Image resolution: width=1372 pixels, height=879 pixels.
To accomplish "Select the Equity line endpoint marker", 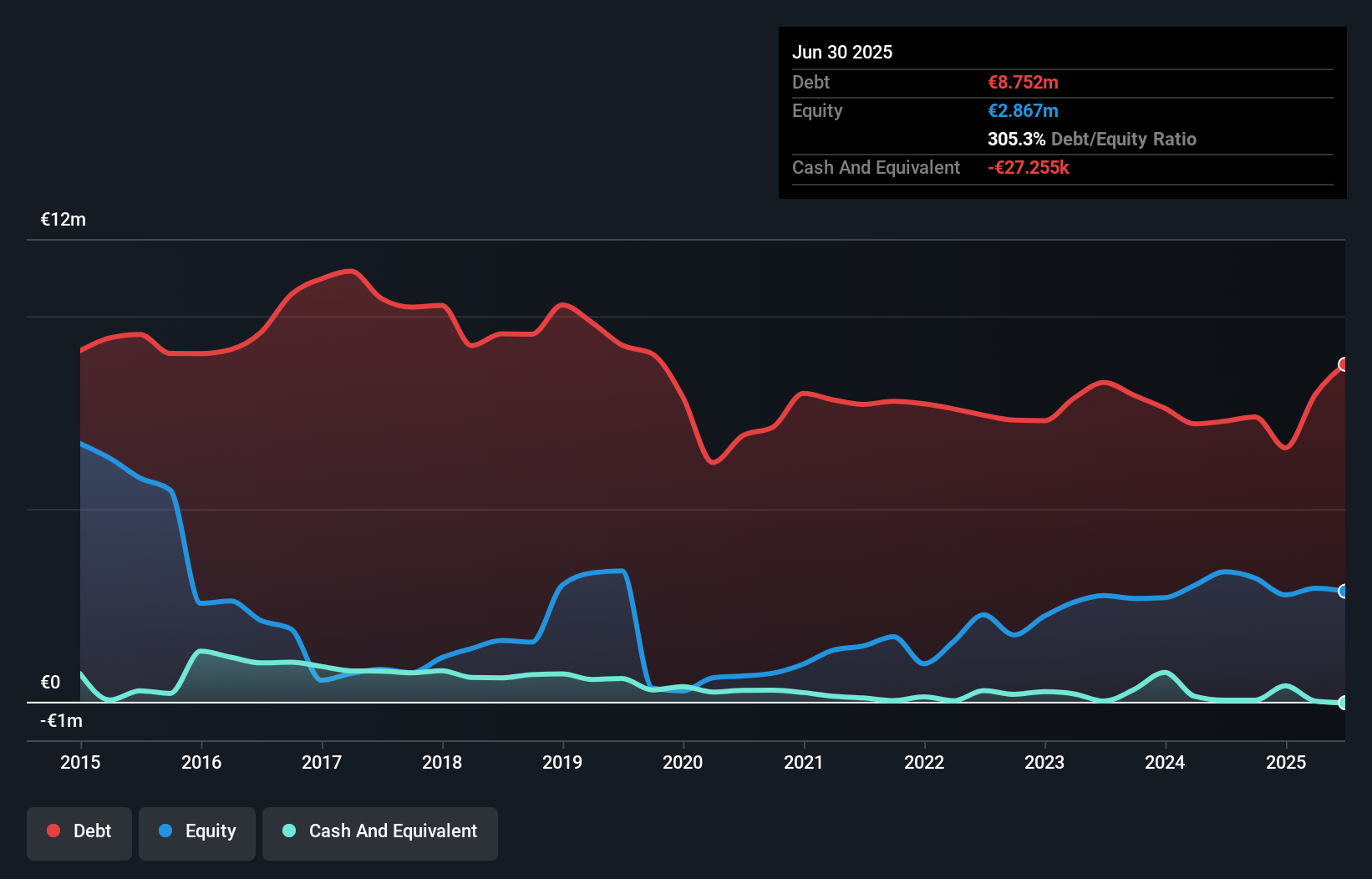I will [x=1342, y=591].
